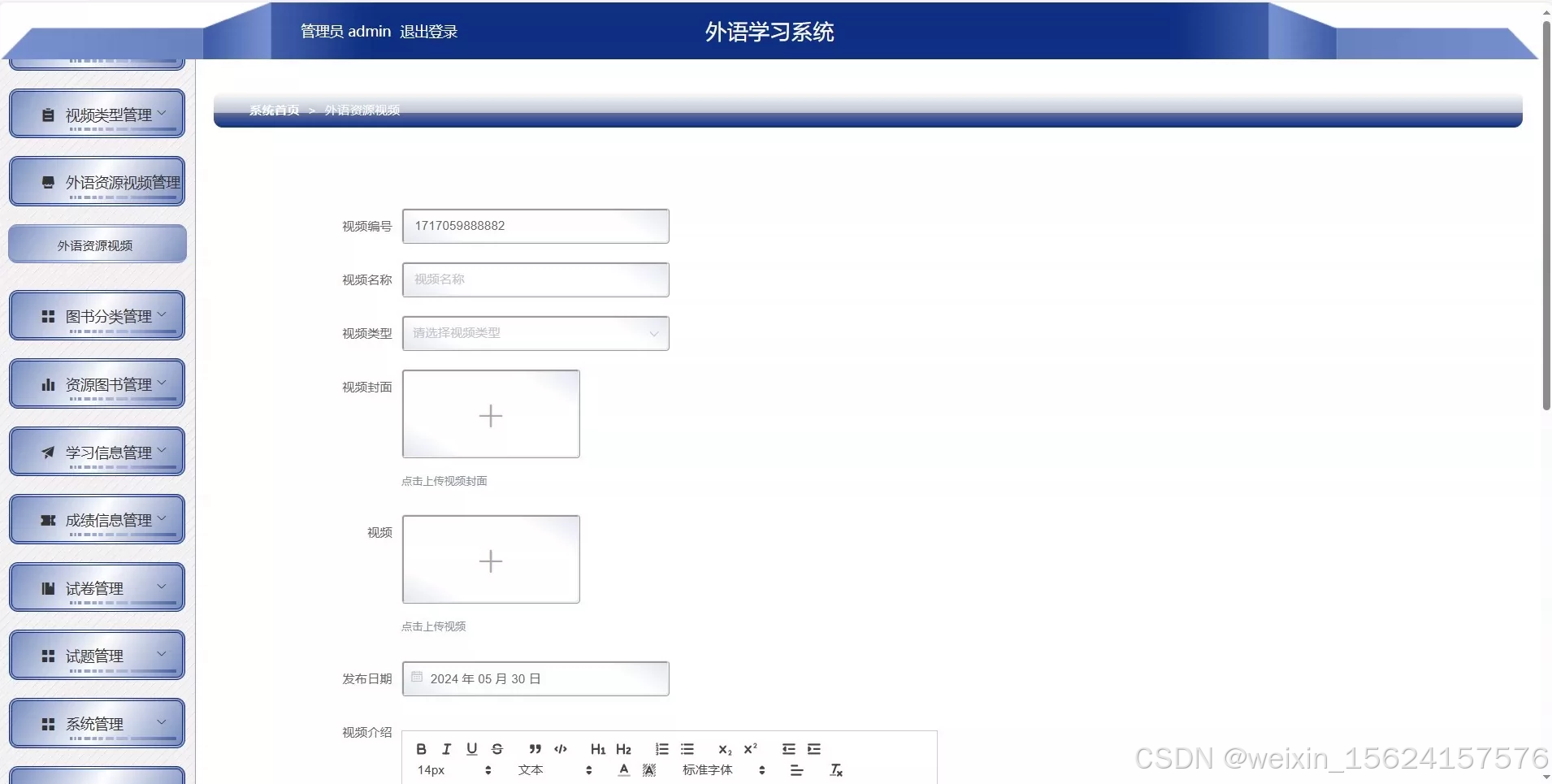Clear text formatting in the editor

click(835, 769)
